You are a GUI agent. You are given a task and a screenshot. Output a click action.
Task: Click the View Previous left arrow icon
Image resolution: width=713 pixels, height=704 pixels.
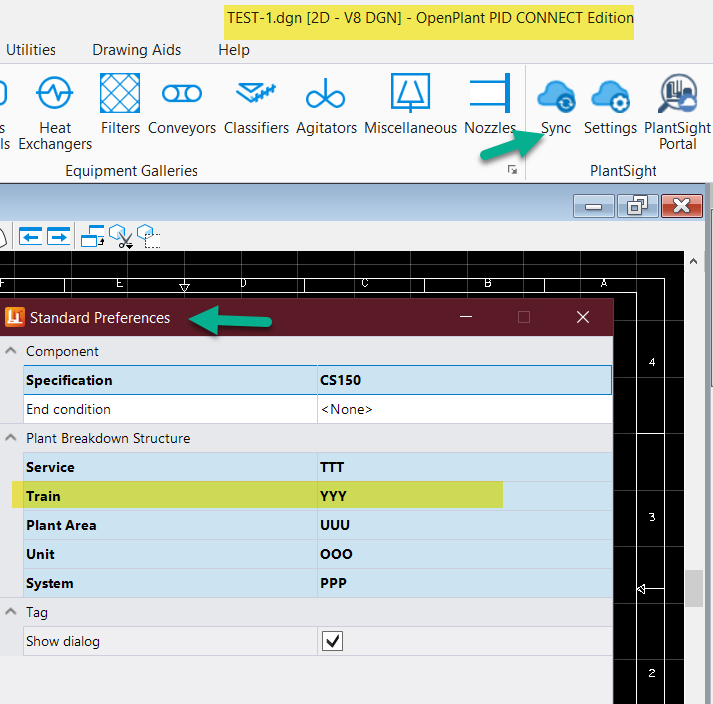click(x=30, y=236)
